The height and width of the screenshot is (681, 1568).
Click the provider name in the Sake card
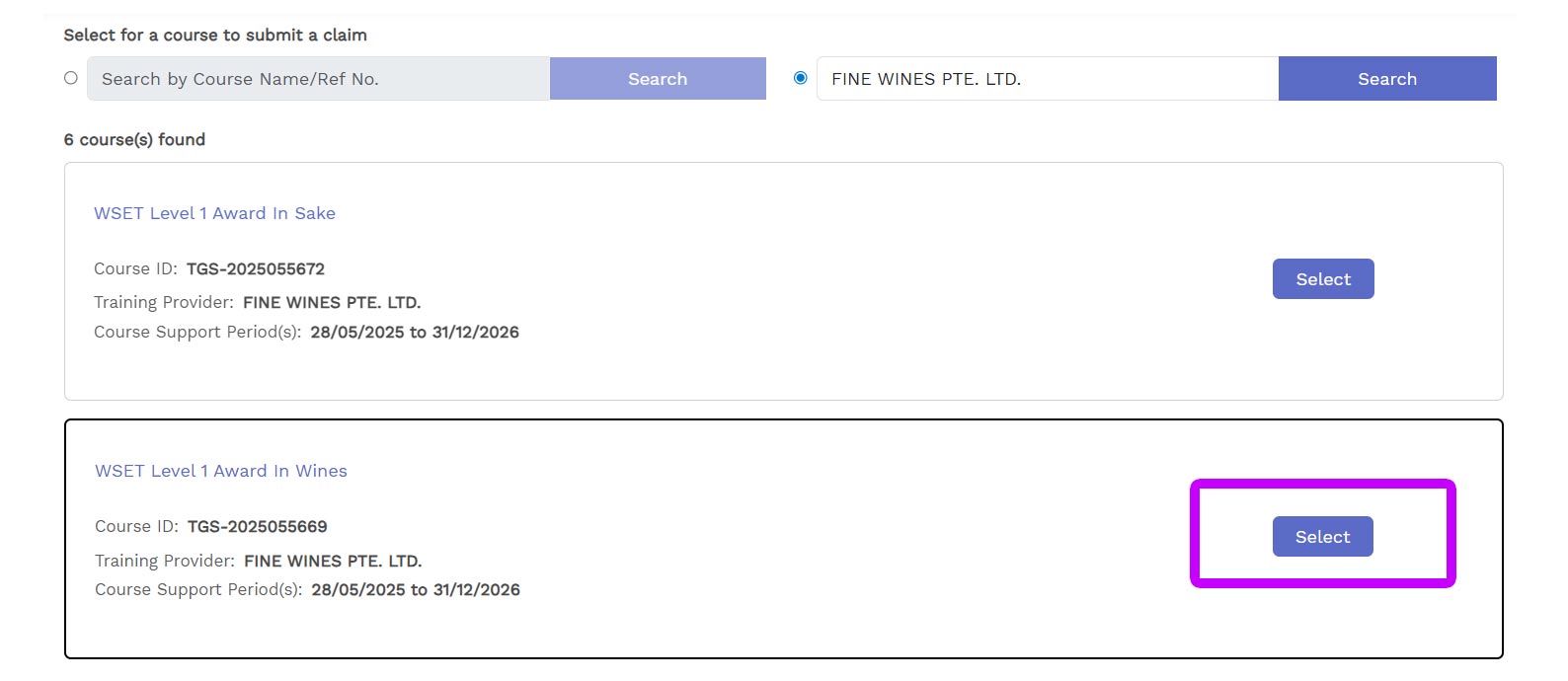click(332, 302)
